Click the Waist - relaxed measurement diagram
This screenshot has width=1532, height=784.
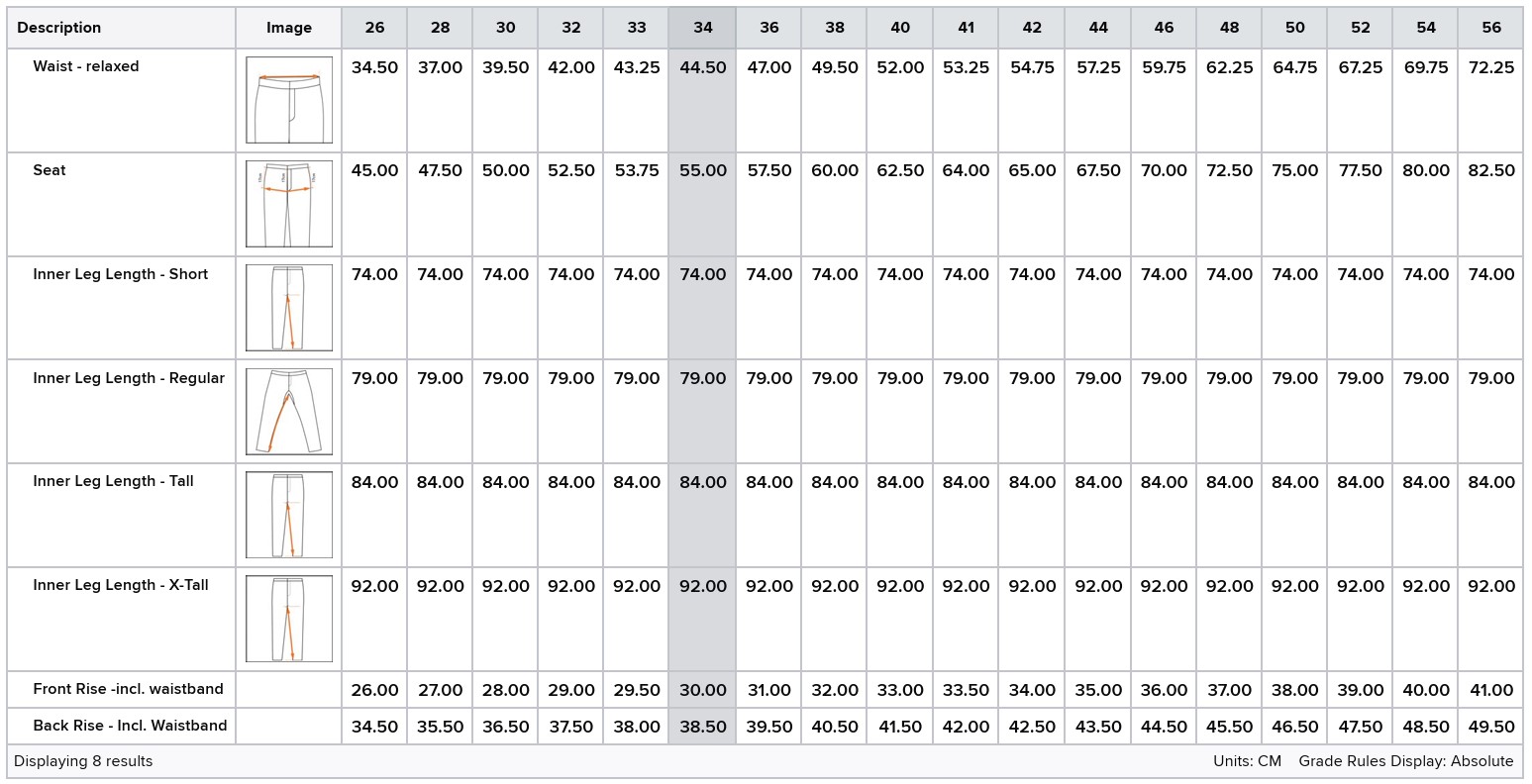pos(289,100)
